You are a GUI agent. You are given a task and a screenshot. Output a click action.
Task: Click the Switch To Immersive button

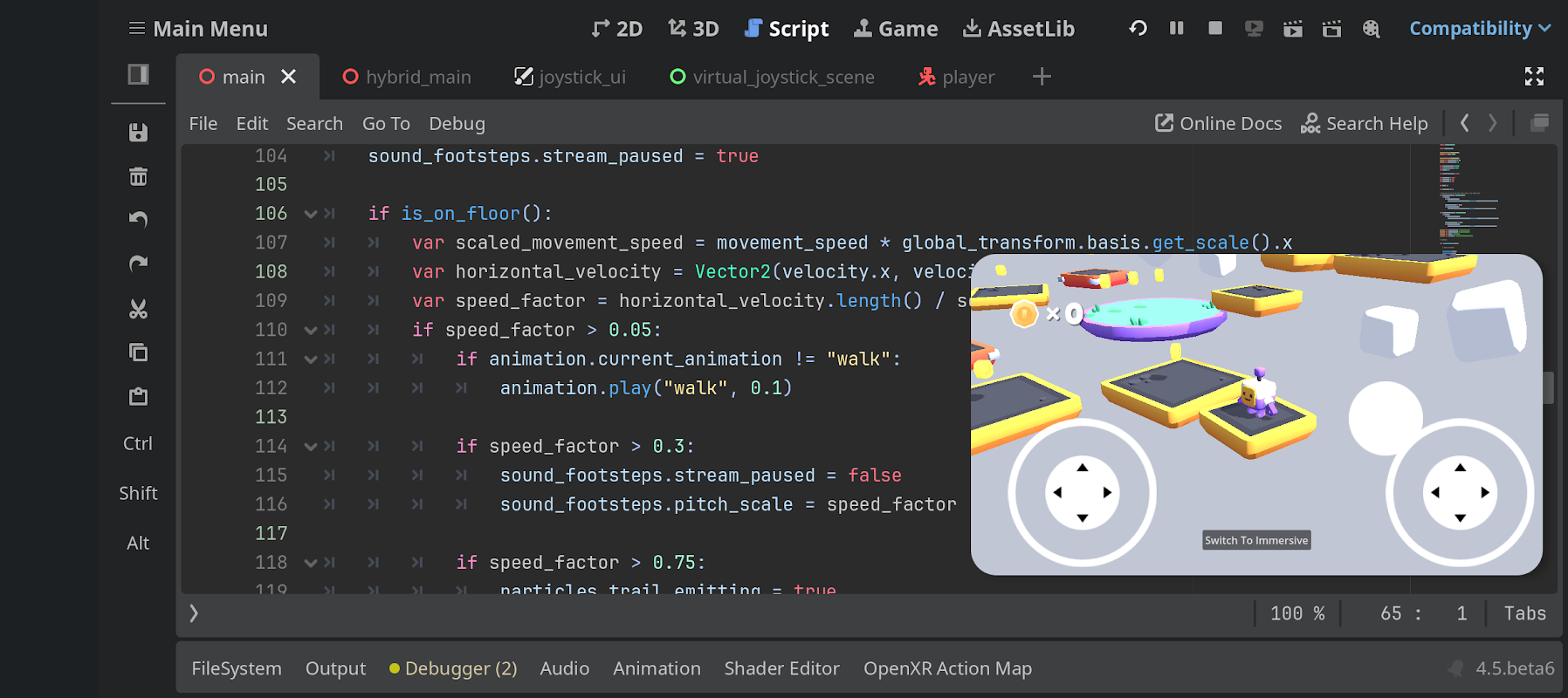pyautogui.click(x=1256, y=541)
